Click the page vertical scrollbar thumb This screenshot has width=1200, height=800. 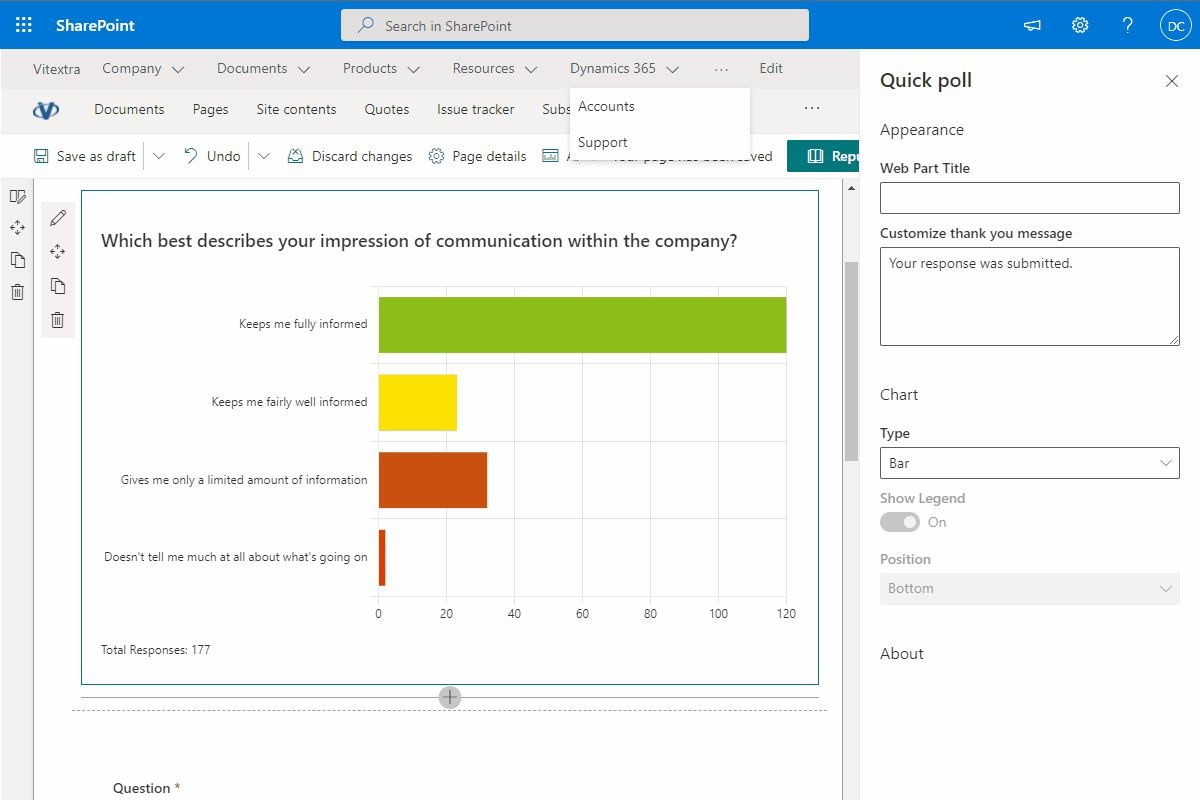[x=851, y=360]
